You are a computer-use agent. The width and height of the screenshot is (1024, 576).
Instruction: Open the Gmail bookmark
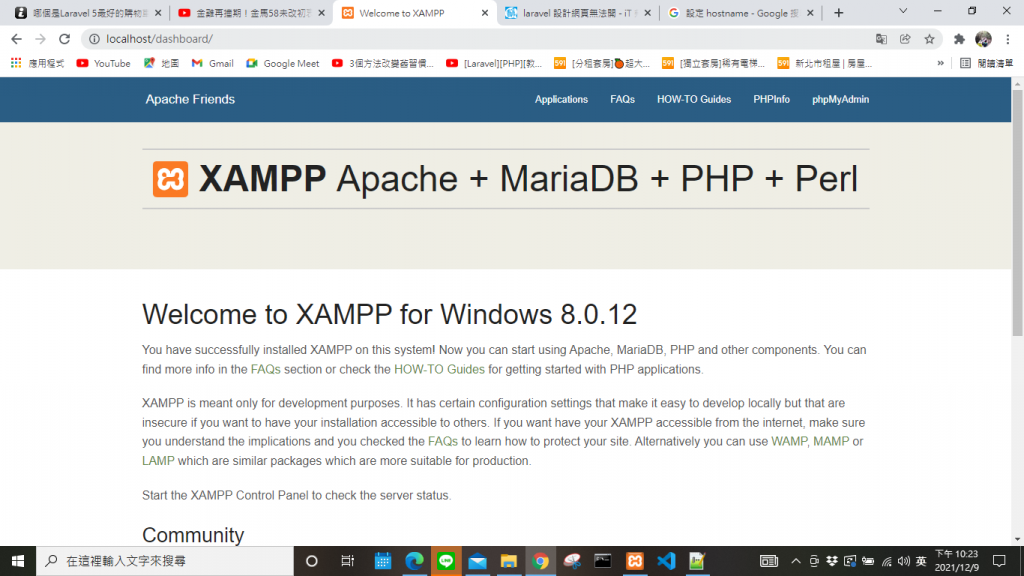coord(212,63)
